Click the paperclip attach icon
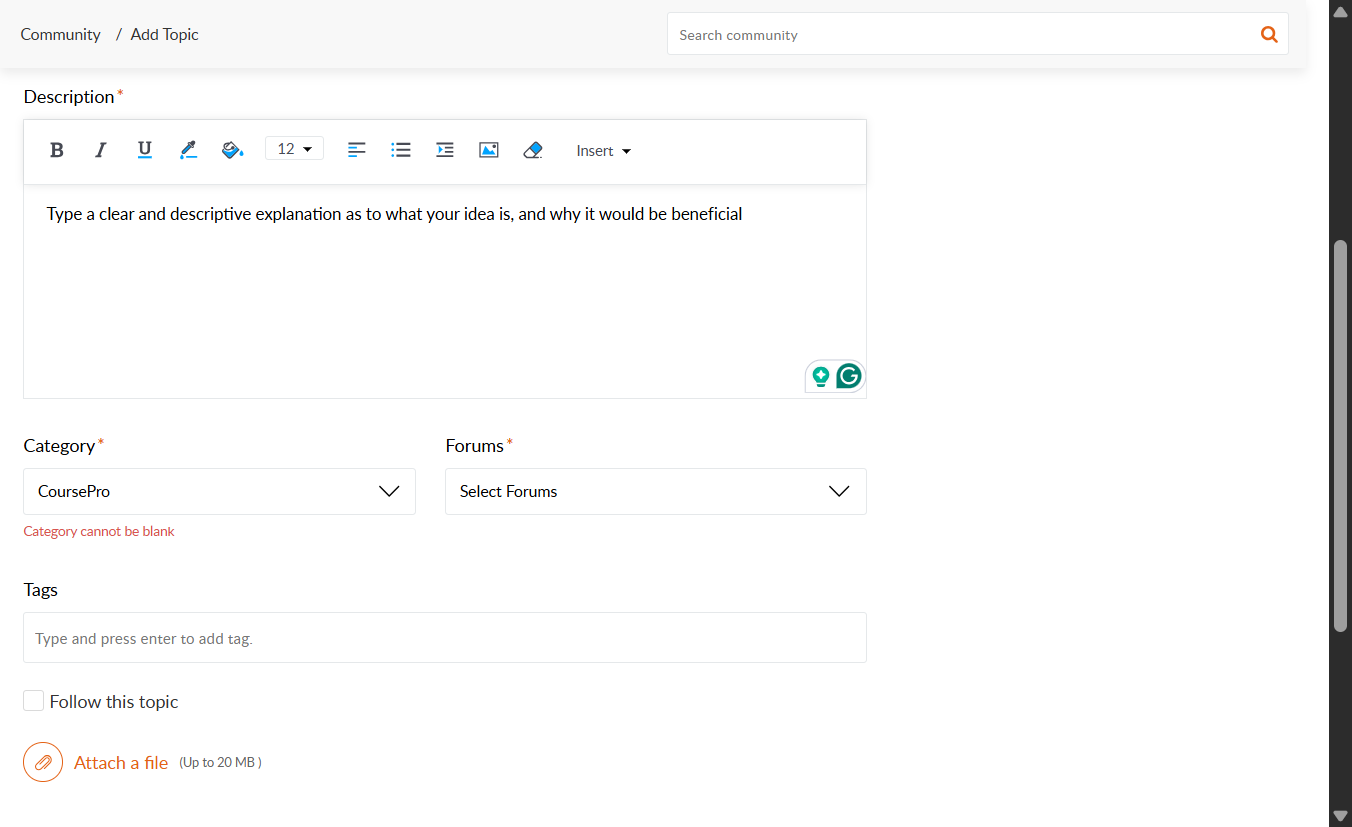The height and width of the screenshot is (827, 1352). pos(43,762)
